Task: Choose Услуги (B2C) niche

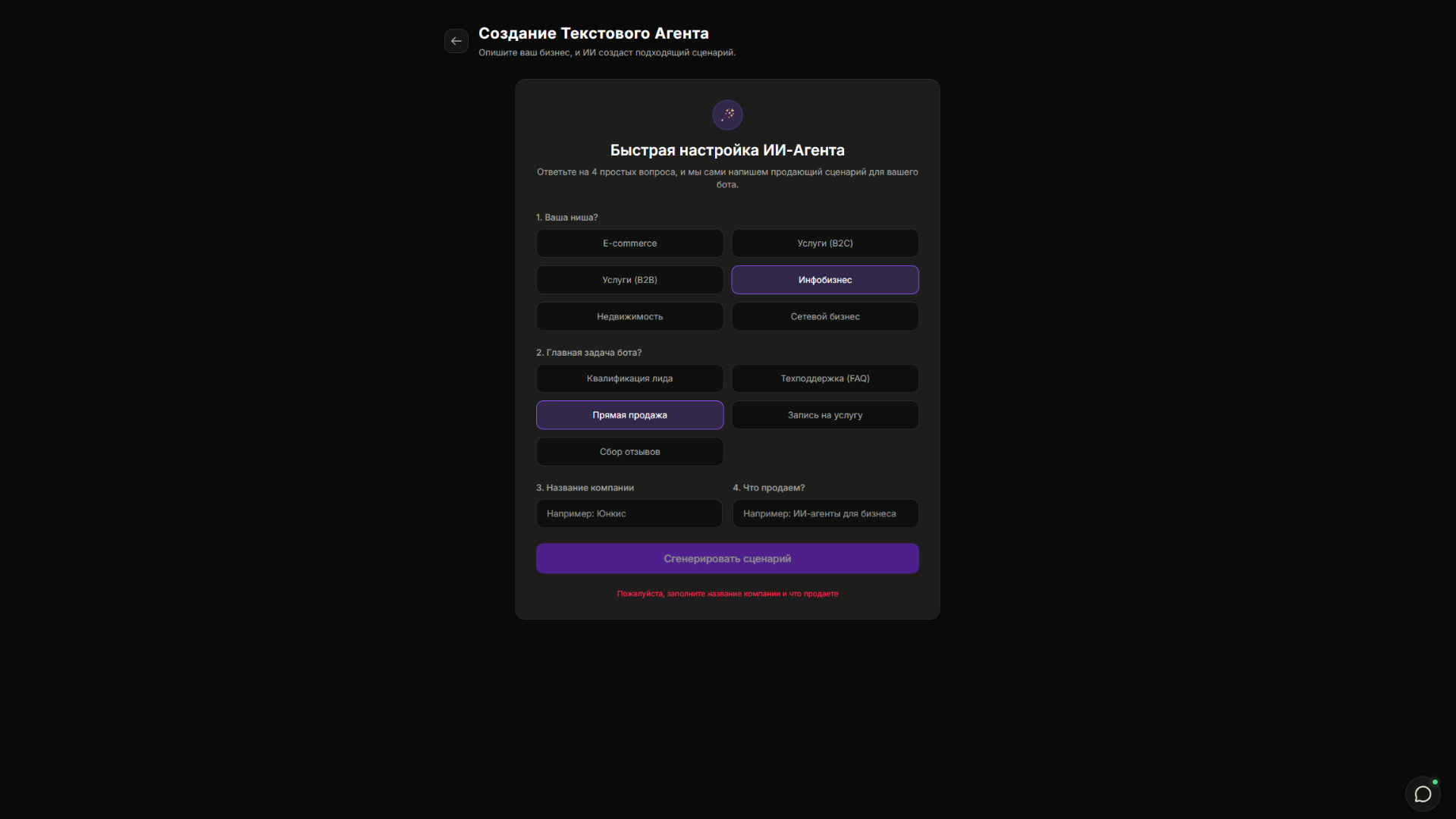Action: pos(824,243)
